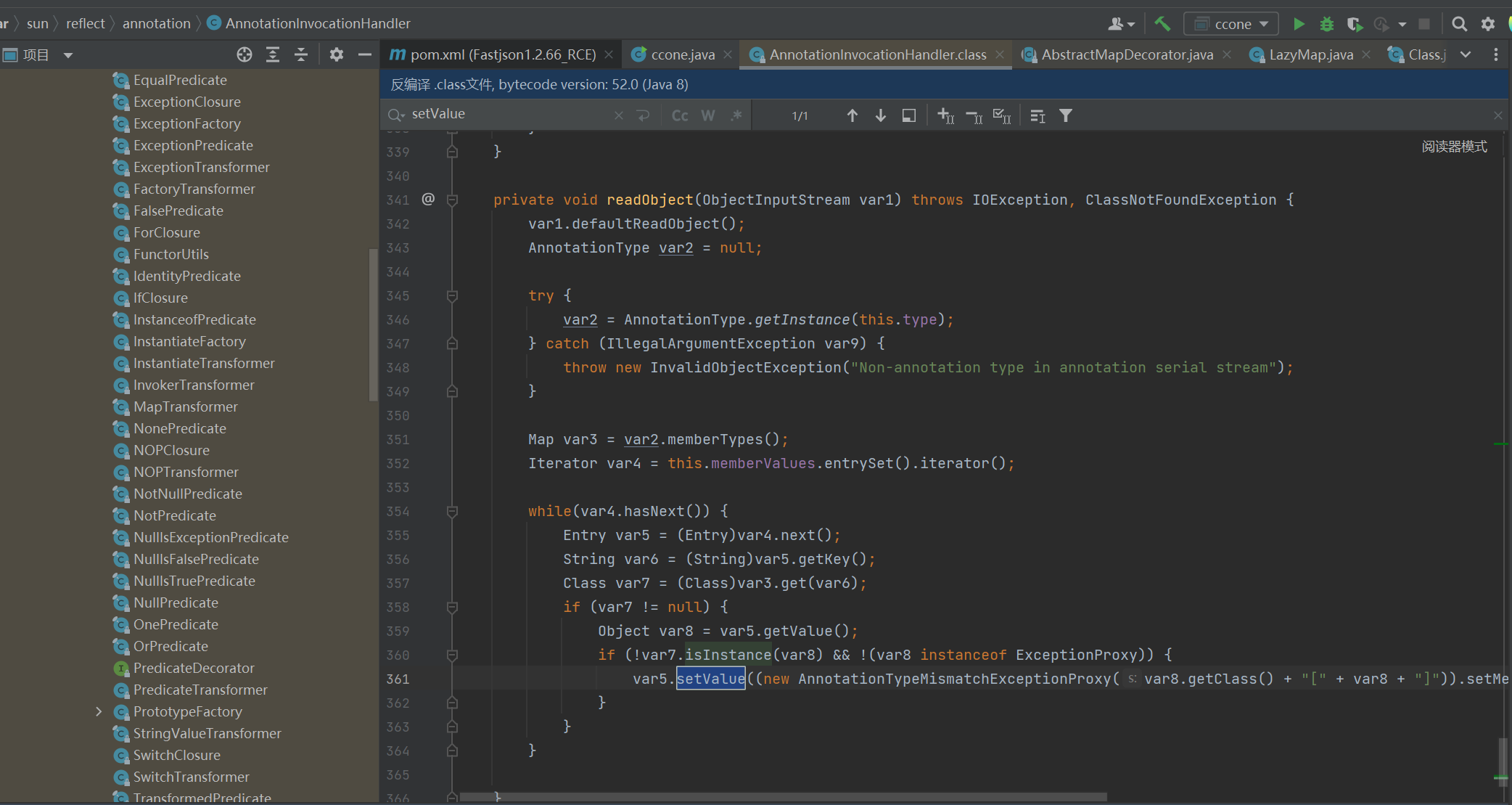Go to next search occurrence

(x=881, y=115)
